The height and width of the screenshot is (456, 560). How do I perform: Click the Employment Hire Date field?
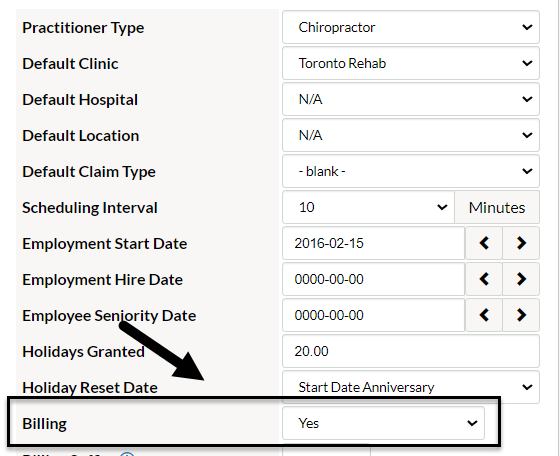click(x=374, y=279)
